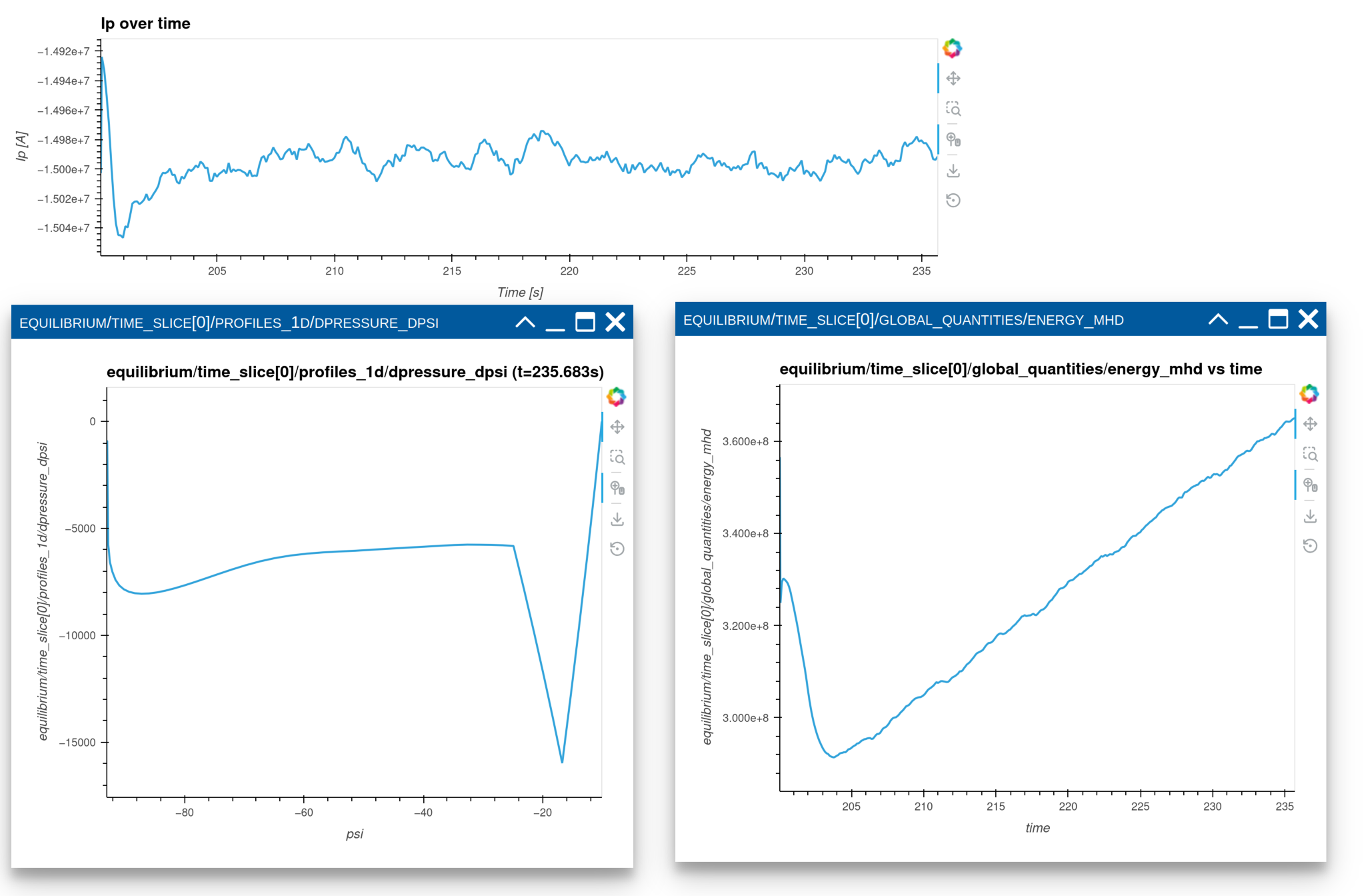Reset the dpressure_dpsi plot view
Viewport: 1366px width, 896px height.
617,549
